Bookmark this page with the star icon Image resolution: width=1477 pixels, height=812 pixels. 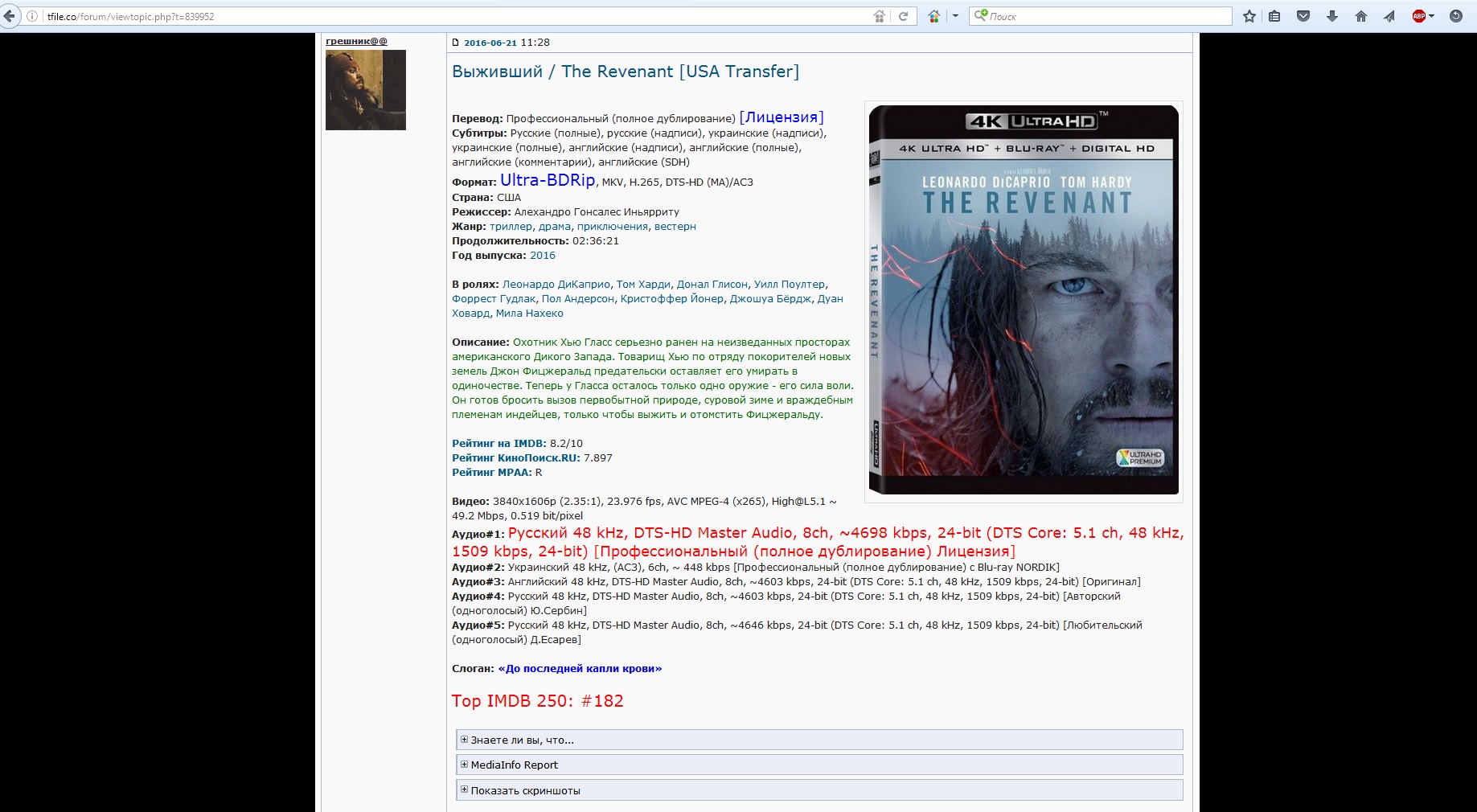click(x=1249, y=16)
